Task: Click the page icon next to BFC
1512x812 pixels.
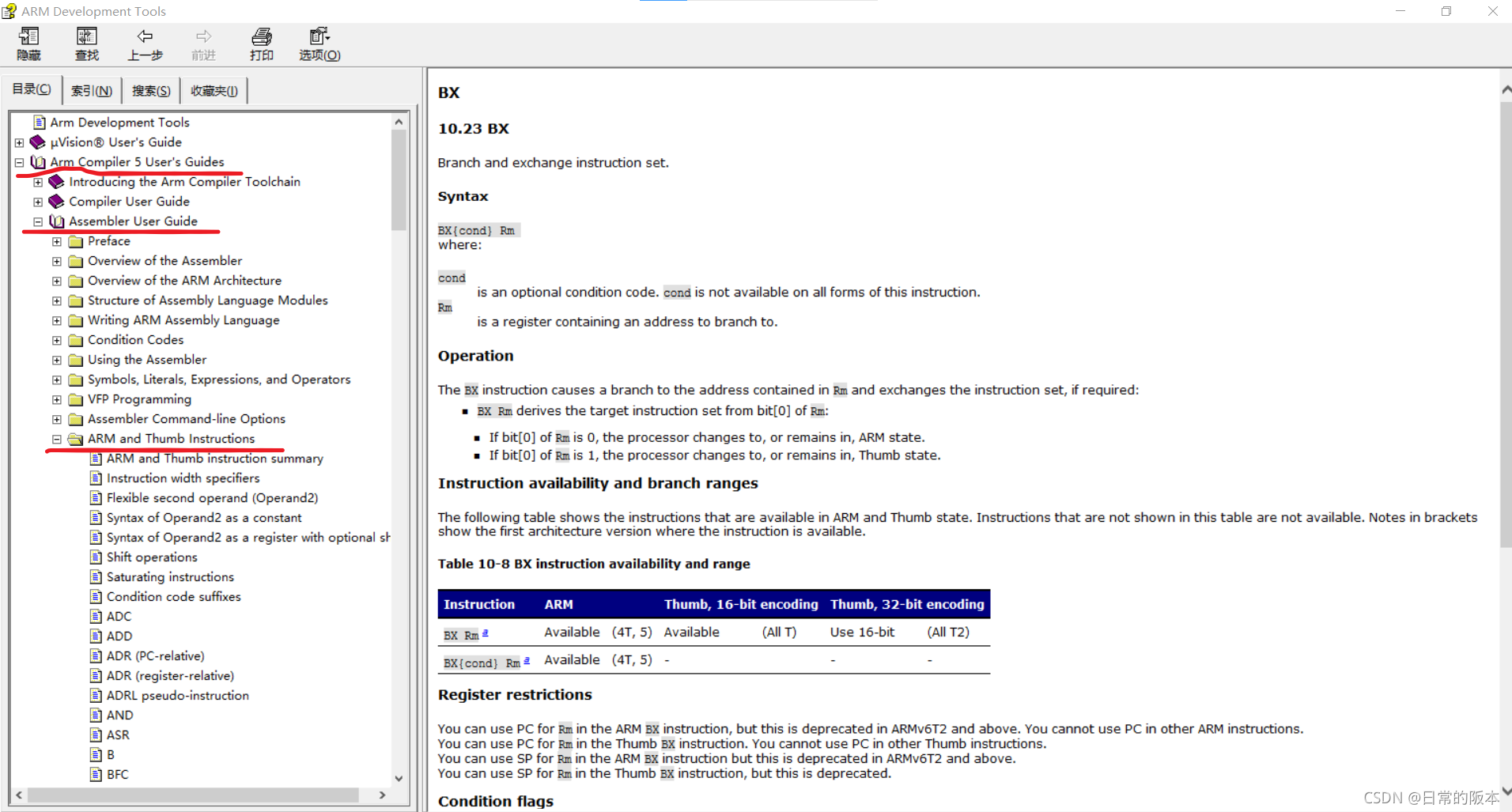Action: (96, 775)
